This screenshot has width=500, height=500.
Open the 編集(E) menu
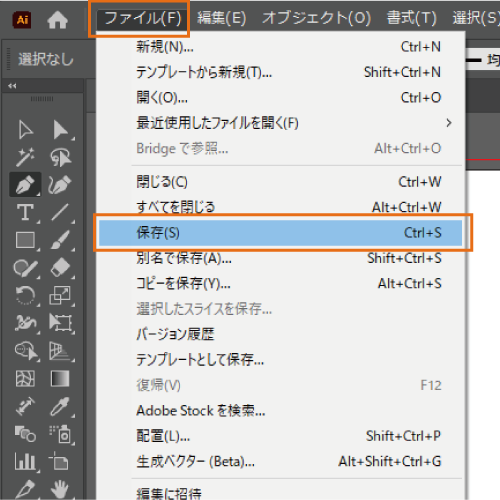click(x=221, y=18)
